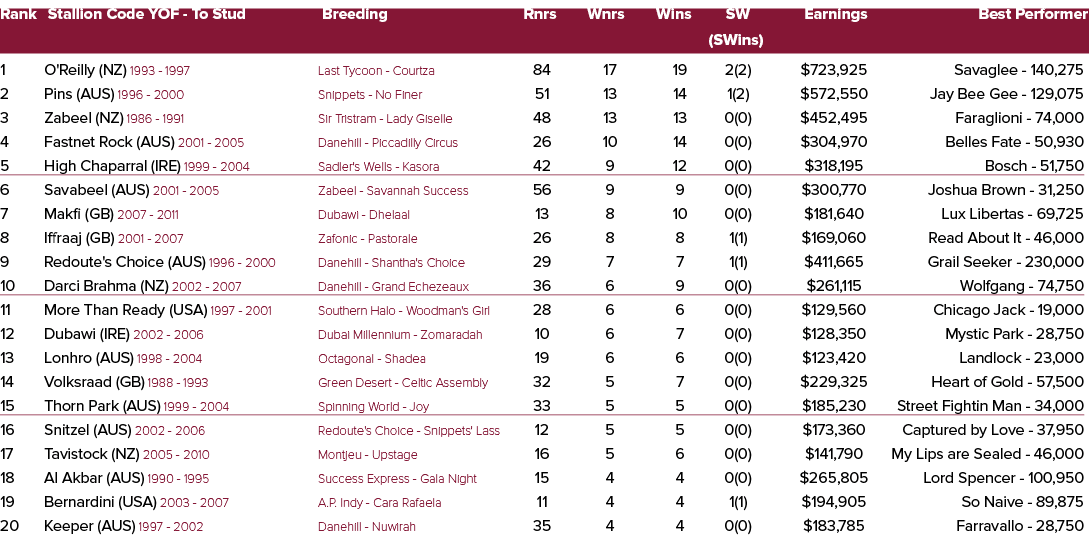Screen dimensions: 1089x555
Task: Select stallion Snitzel (AUS)
Action: coord(88,431)
